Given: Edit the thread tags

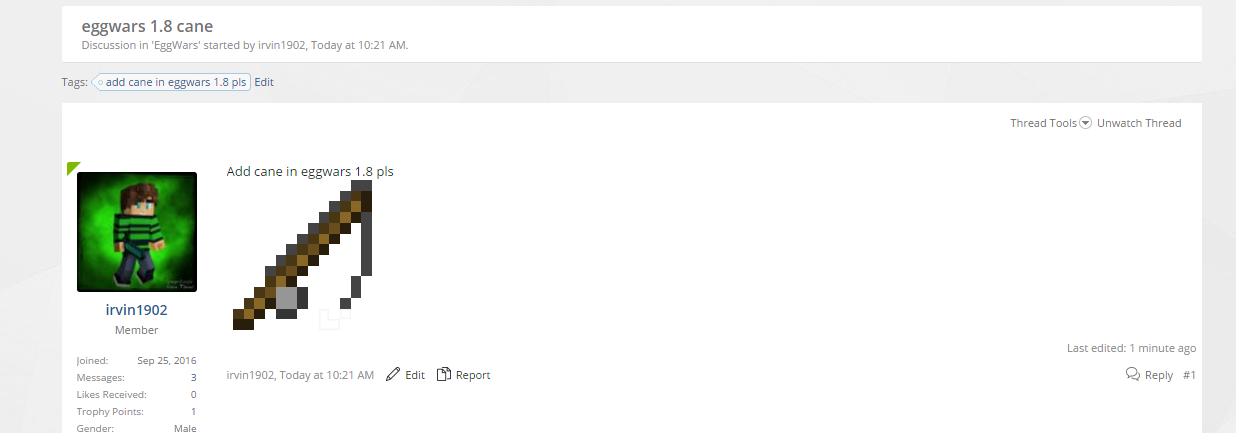Looking at the screenshot, I should pyautogui.click(x=264, y=82).
